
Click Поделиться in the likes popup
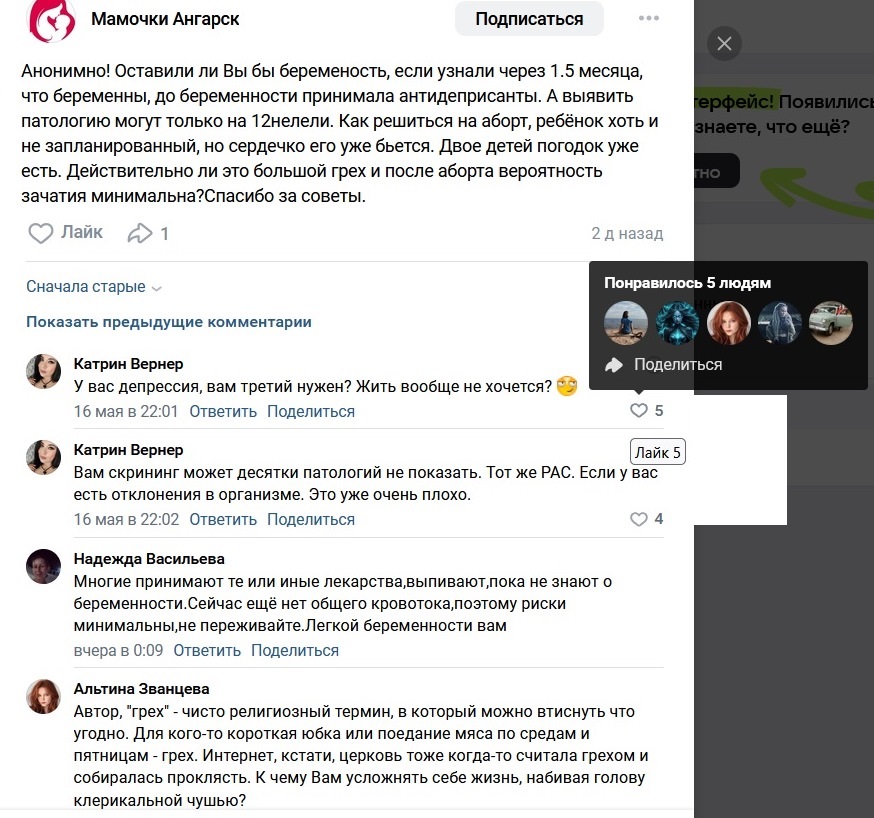[x=664, y=365]
